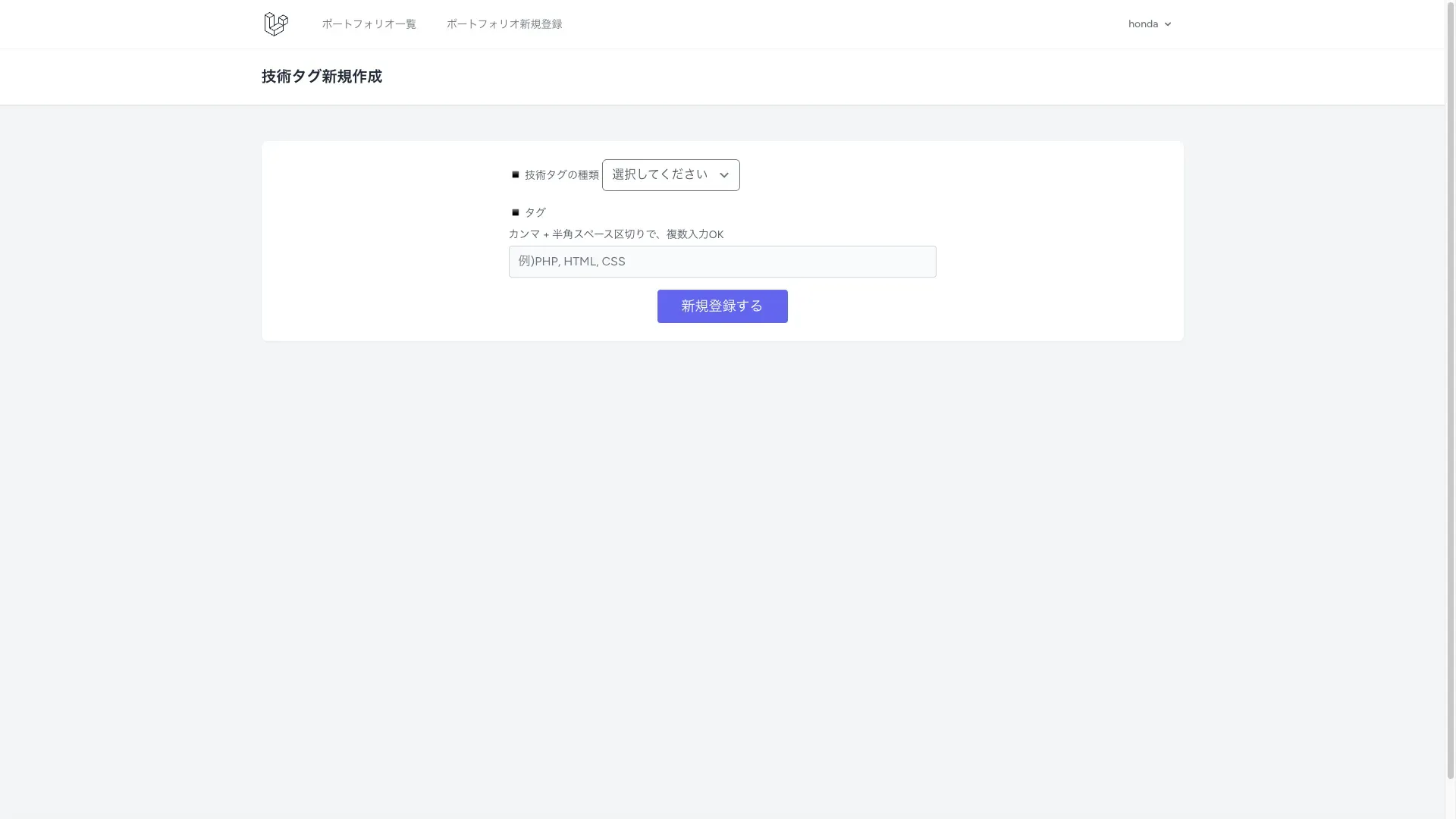This screenshot has width=1456, height=819.
Task: Click the 技術タグの種類 label text
Action: (562, 175)
